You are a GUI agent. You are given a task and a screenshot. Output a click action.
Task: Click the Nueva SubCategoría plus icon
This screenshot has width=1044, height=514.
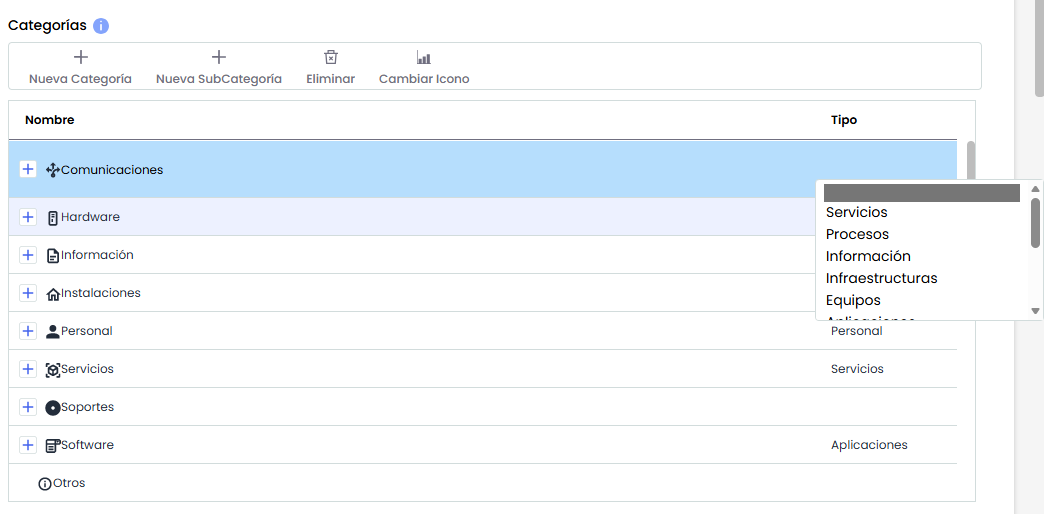219,58
